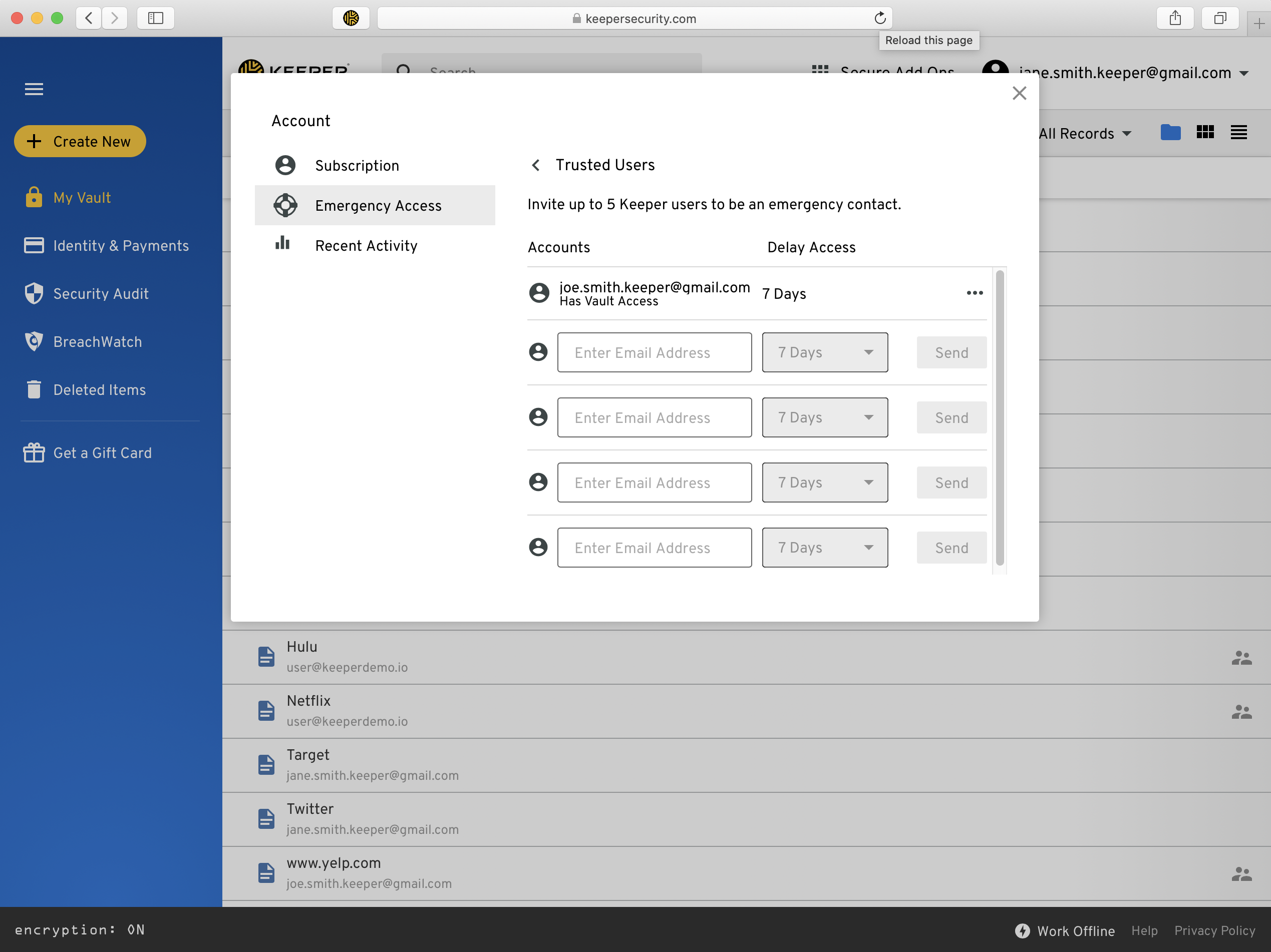Click the fourth Enter Email Address field
The height and width of the screenshot is (952, 1271).
pyautogui.click(x=654, y=548)
